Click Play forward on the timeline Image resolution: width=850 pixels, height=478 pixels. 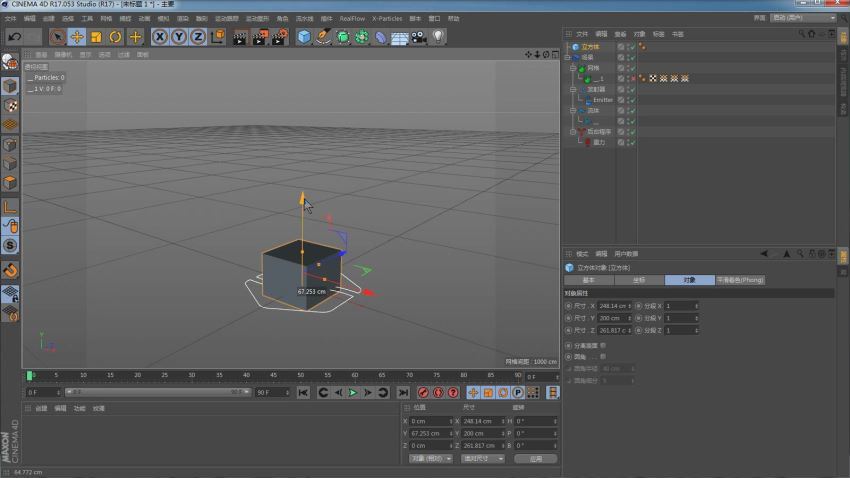353,392
